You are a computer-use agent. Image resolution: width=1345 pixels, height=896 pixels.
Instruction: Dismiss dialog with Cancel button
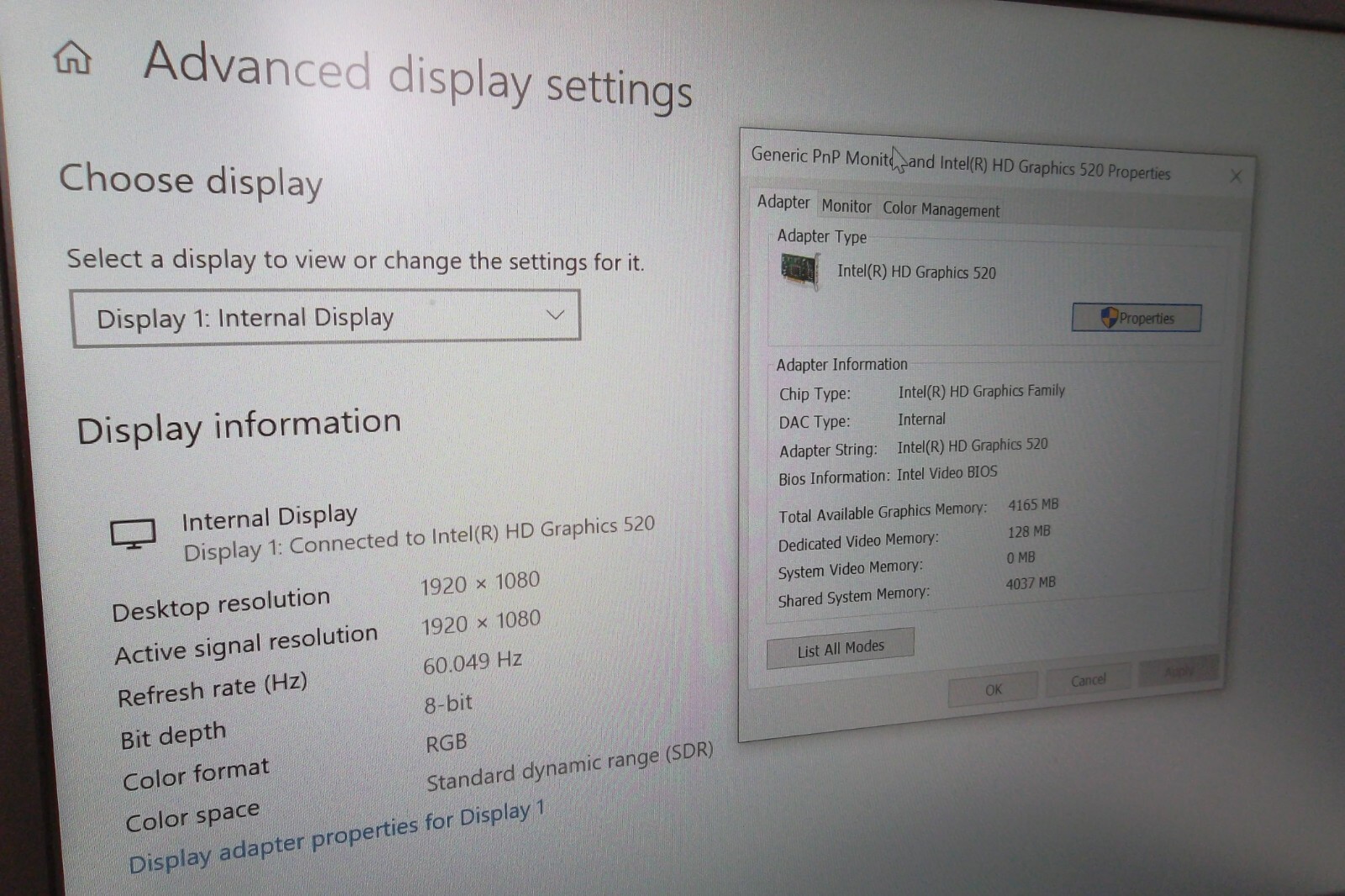click(x=1088, y=679)
